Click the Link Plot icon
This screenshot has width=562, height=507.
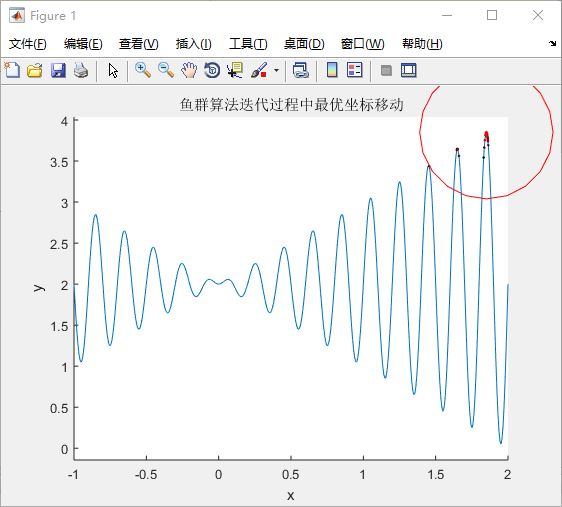(x=300, y=70)
